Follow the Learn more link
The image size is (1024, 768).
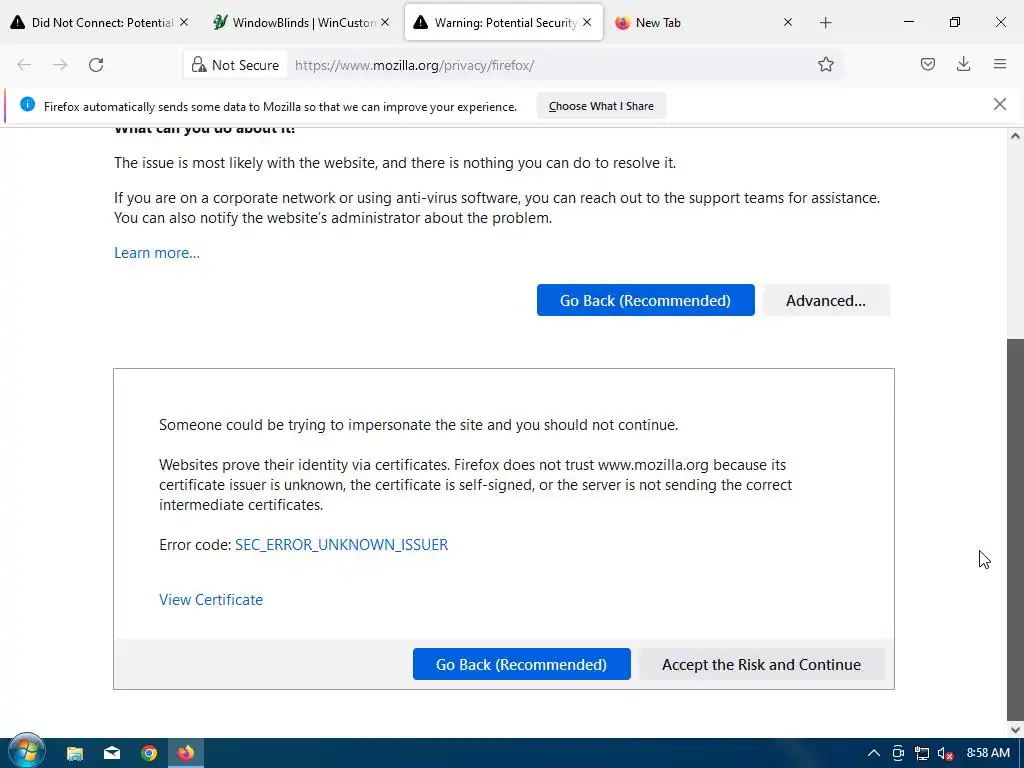[157, 253]
